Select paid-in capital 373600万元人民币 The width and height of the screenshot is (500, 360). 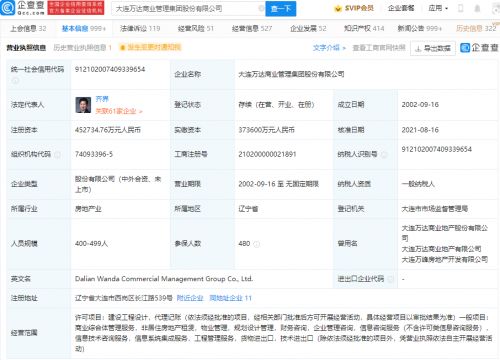point(266,130)
